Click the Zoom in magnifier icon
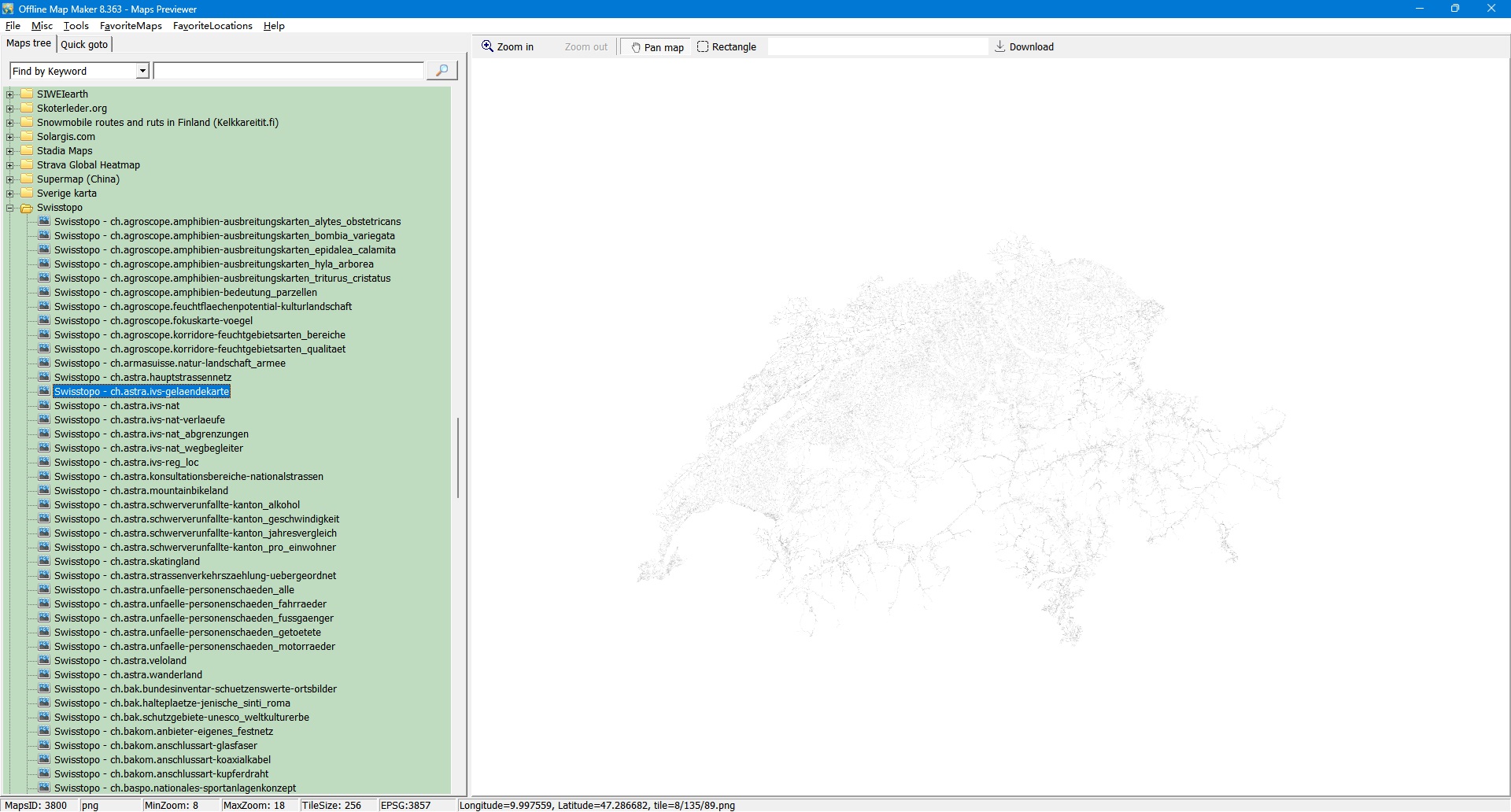The width and height of the screenshot is (1511, 812). pos(487,46)
